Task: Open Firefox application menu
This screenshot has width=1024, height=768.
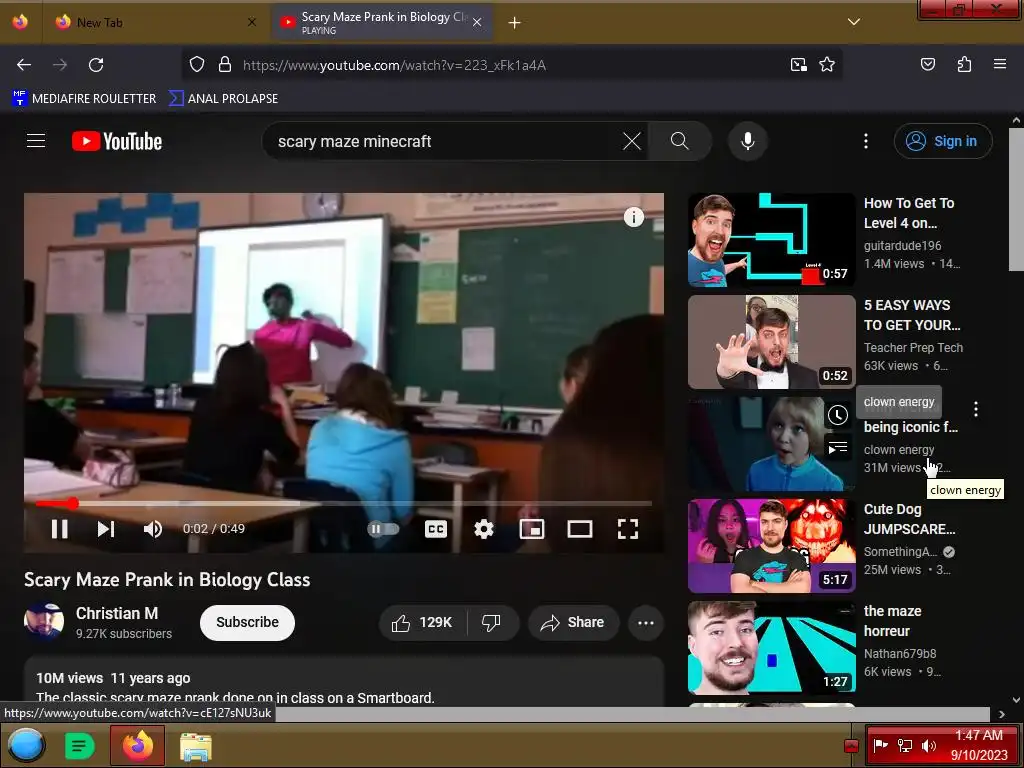Action: (1000, 65)
